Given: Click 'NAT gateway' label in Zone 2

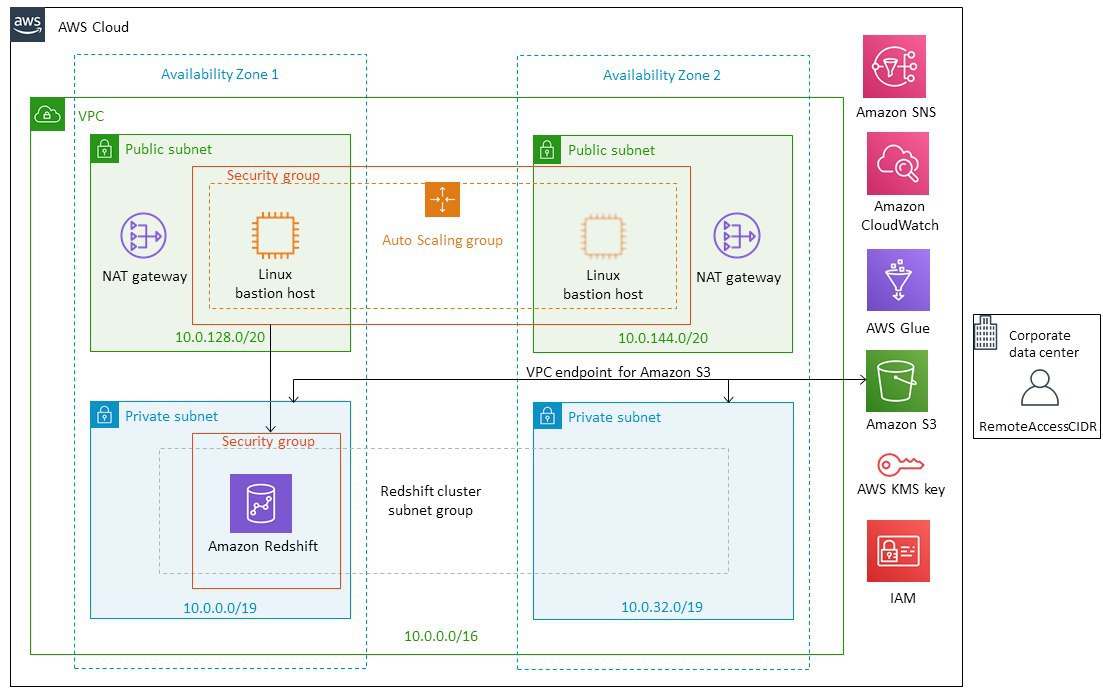Looking at the screenshot, I should 739,277.
